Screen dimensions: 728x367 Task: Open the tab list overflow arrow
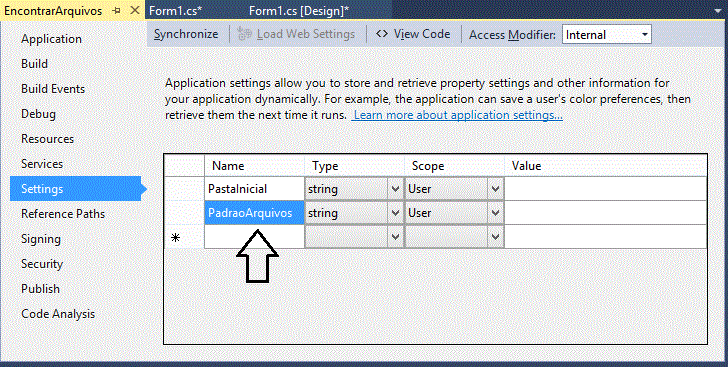coord(720,9)
